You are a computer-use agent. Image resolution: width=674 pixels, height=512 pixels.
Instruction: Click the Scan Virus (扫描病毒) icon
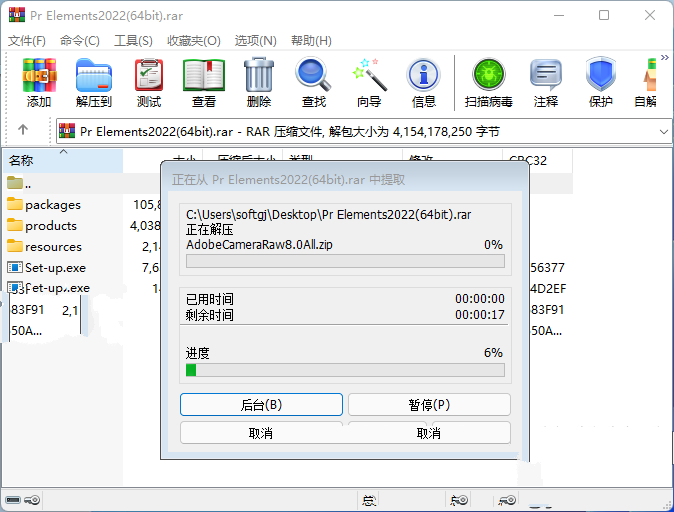(489, 75)
